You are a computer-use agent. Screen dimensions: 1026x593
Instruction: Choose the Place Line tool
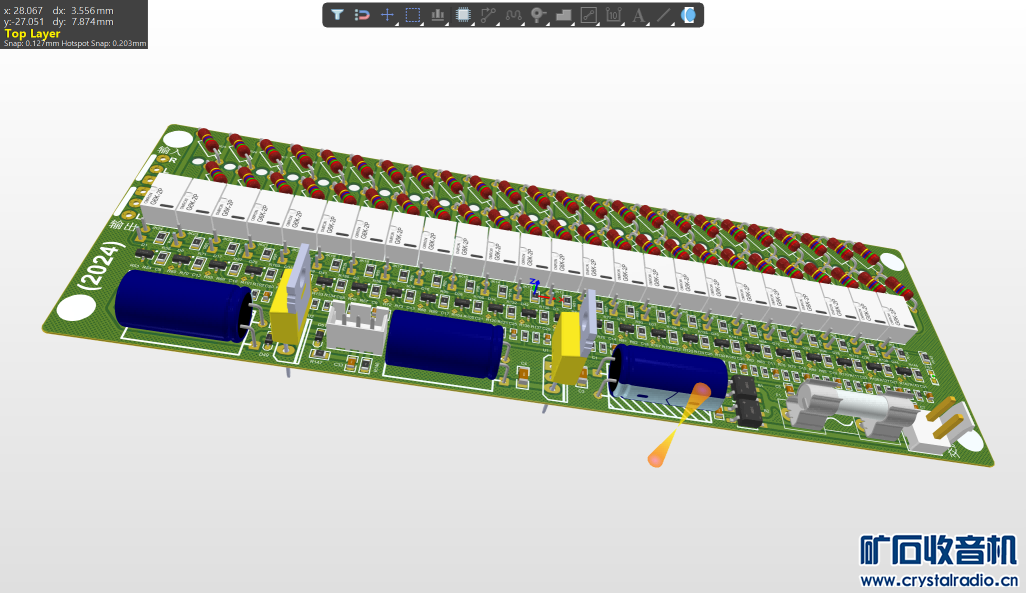pos(664,15)
